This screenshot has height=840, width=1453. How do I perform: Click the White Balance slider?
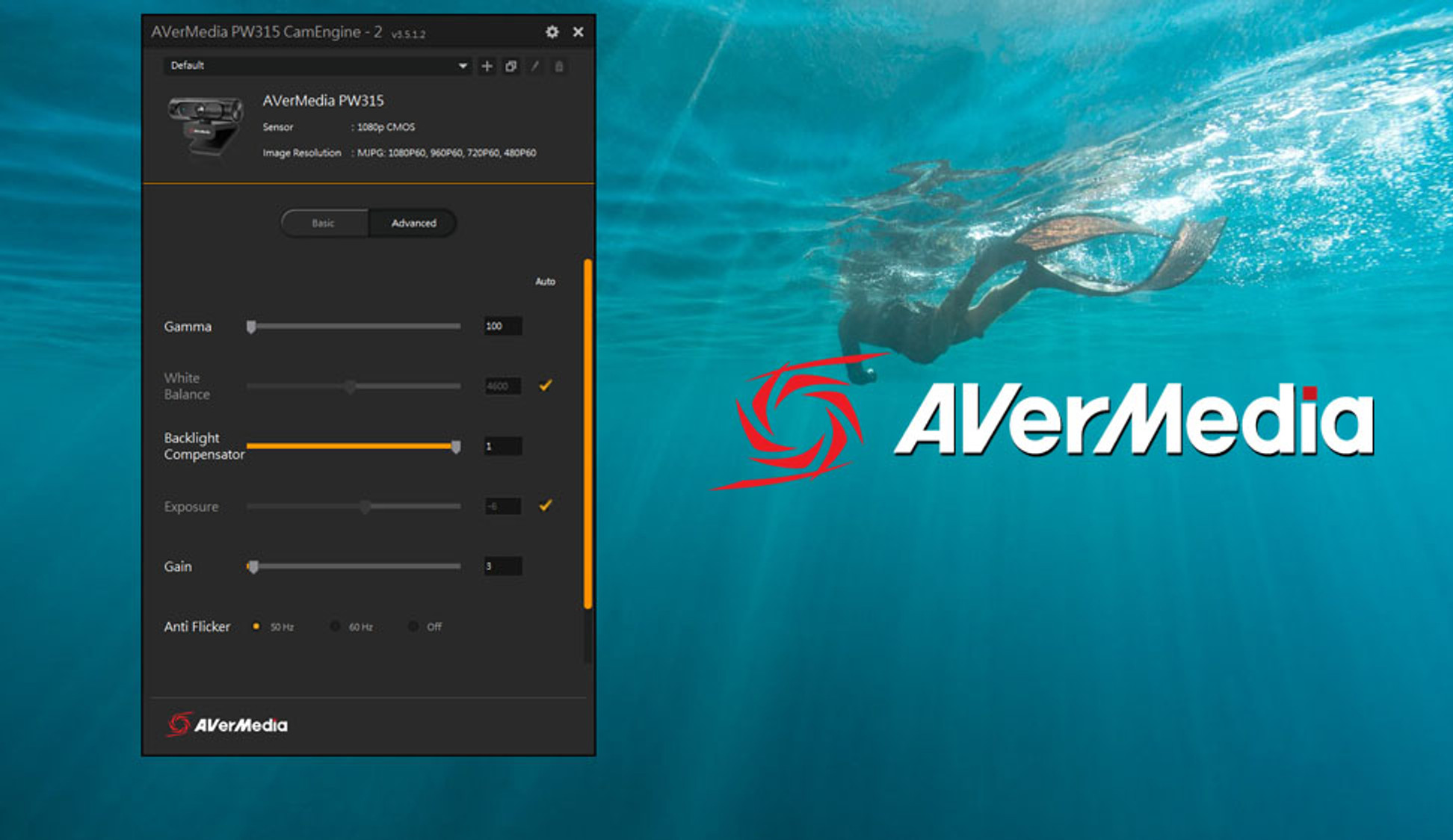(354, 386)
